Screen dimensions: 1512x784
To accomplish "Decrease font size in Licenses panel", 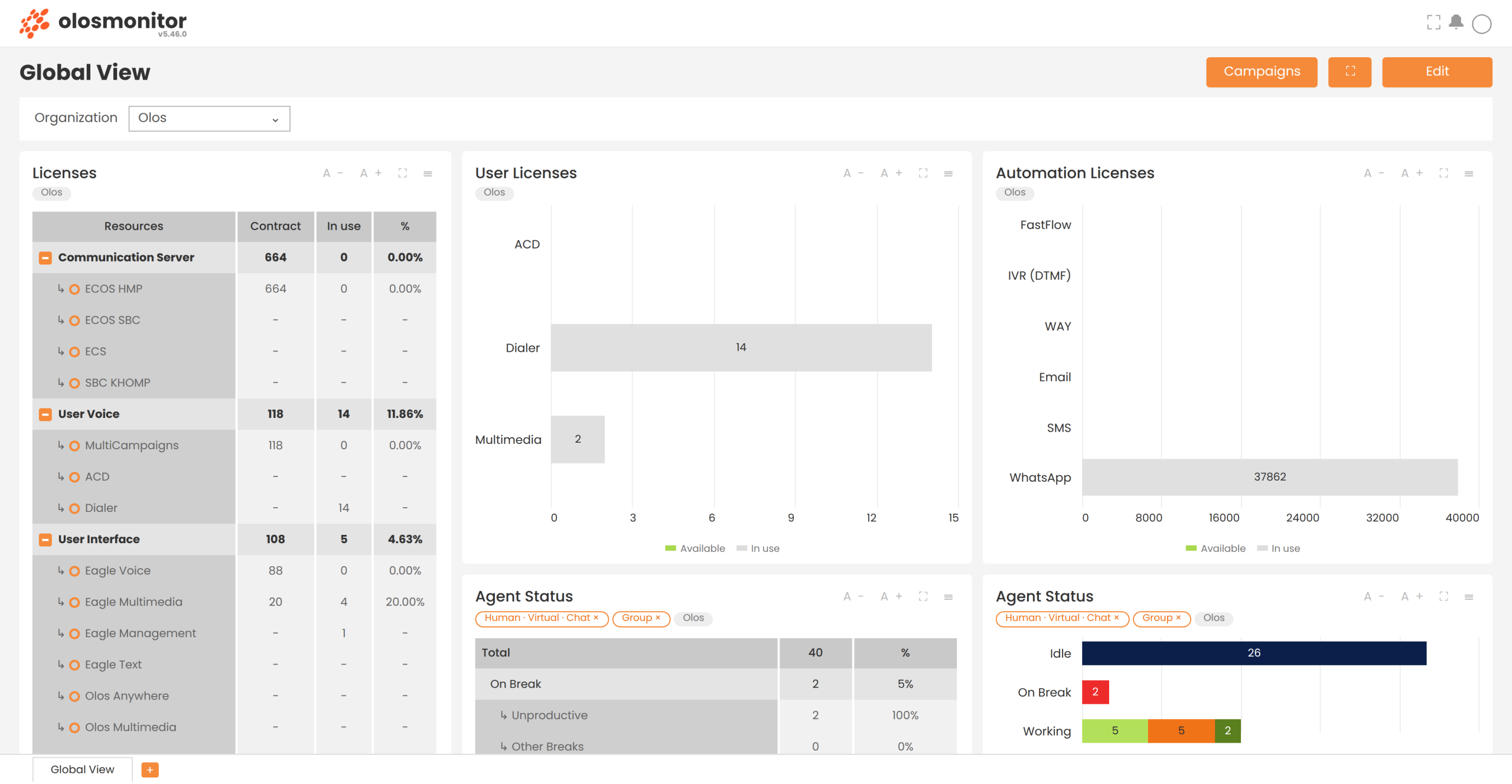I will pos(333,174).
